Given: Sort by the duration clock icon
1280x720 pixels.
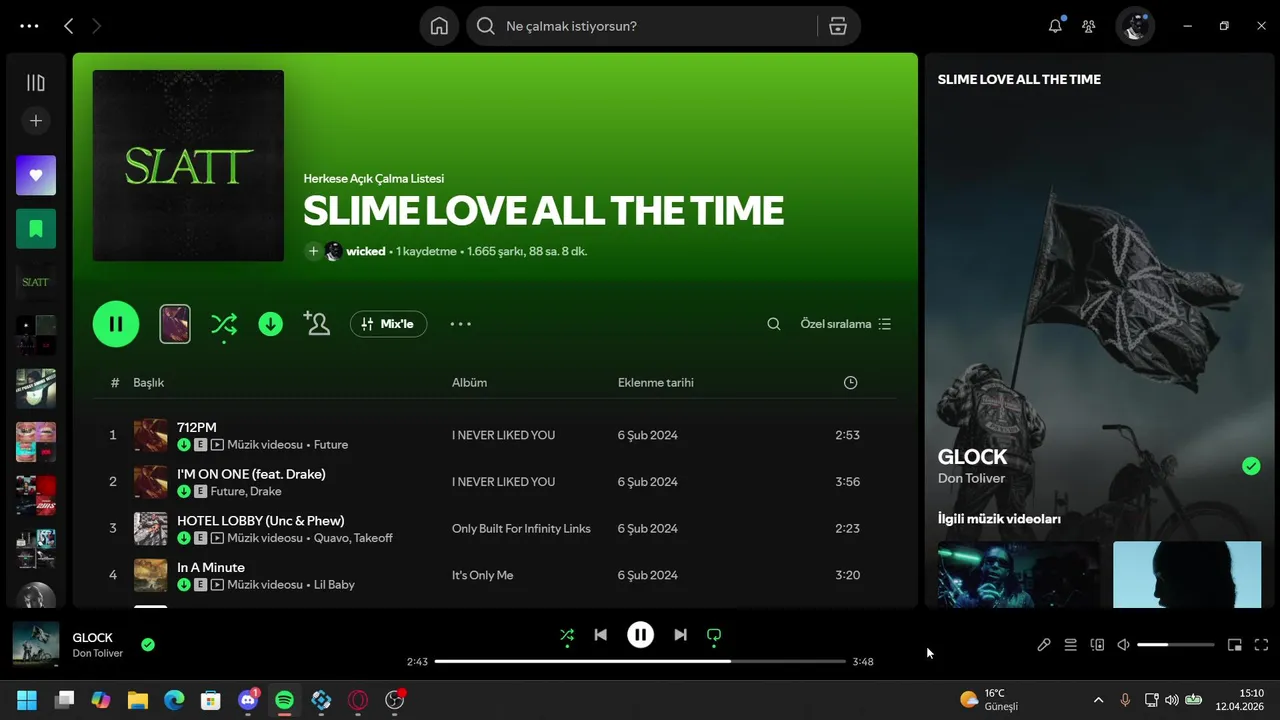Looking at the screenshot, I should pyautogui.click(x=851, y=383).
